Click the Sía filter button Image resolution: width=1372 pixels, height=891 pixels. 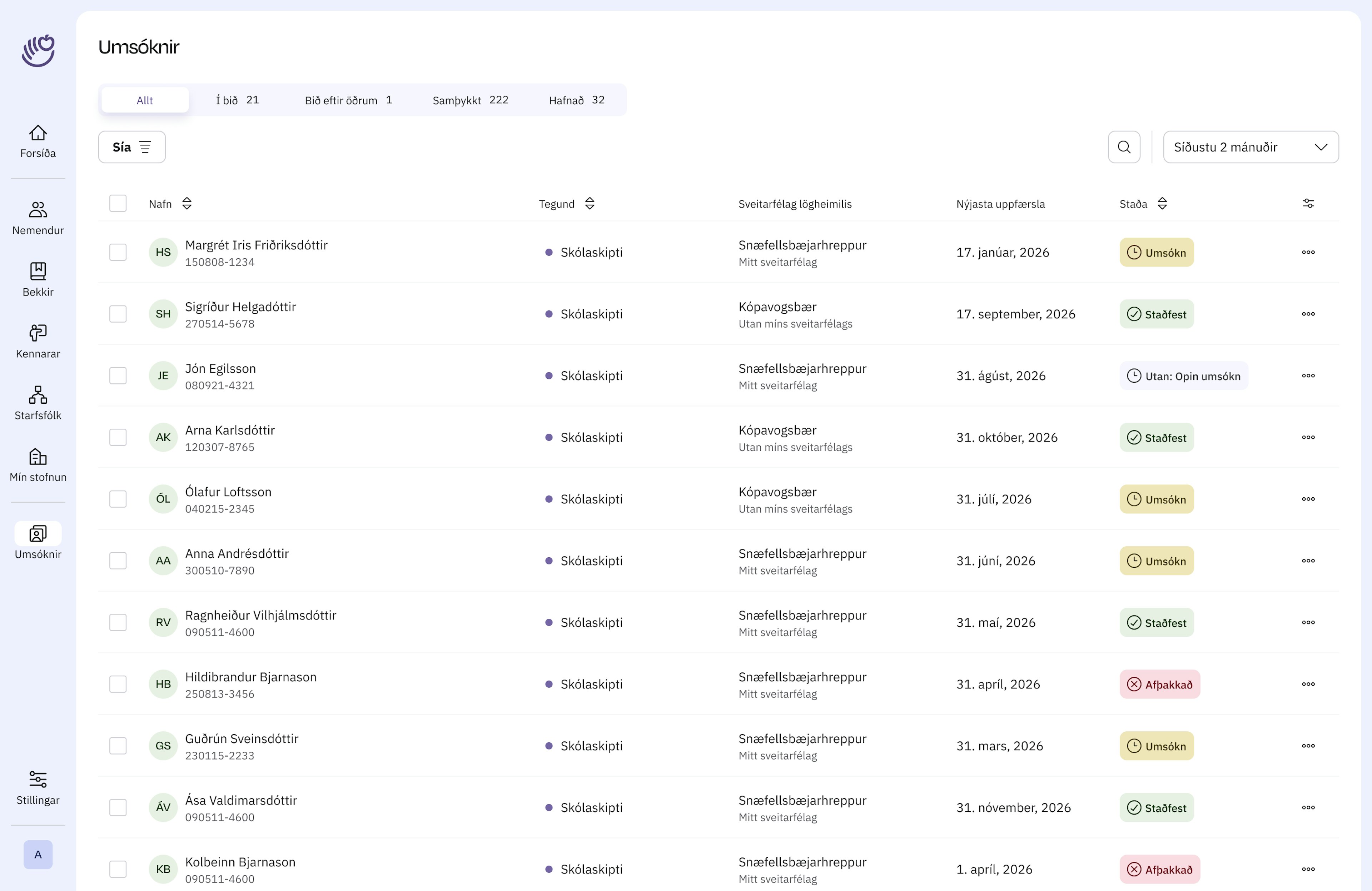pos(131,147)
